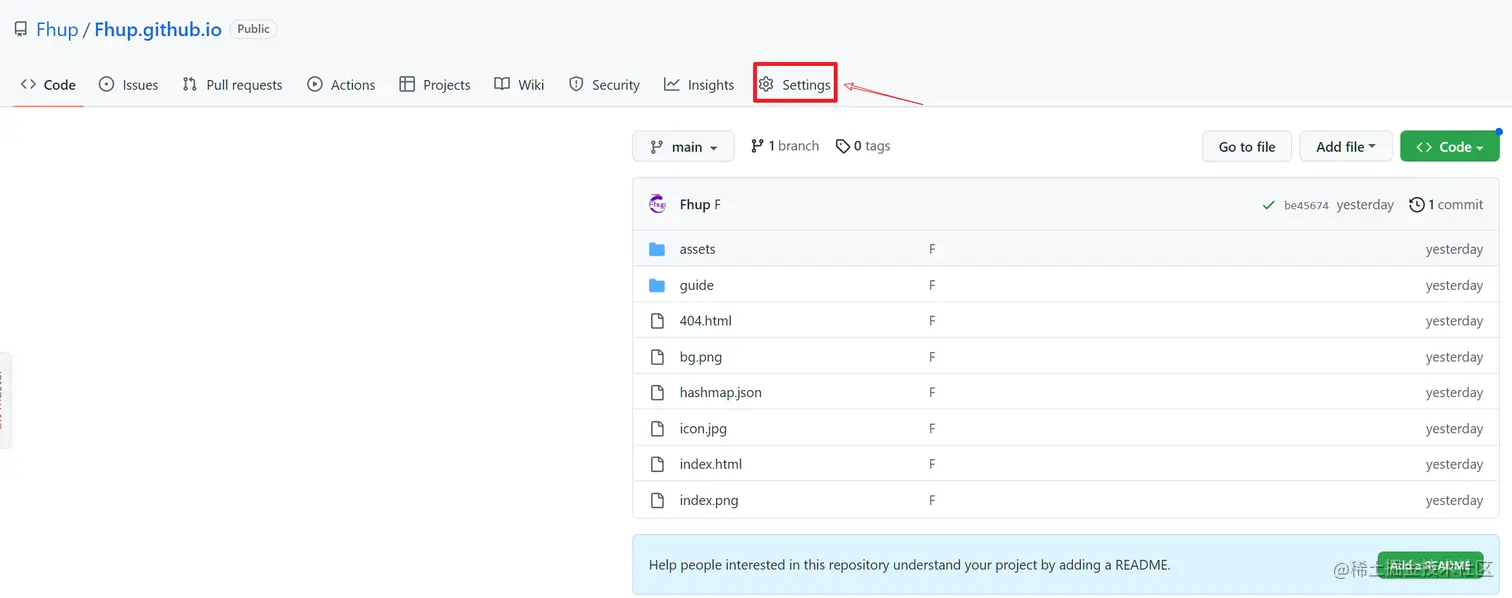This screenshot has height=598, width=1512.
Task: Click the Fhup avatar in commit header
Action: coord(657,204)
